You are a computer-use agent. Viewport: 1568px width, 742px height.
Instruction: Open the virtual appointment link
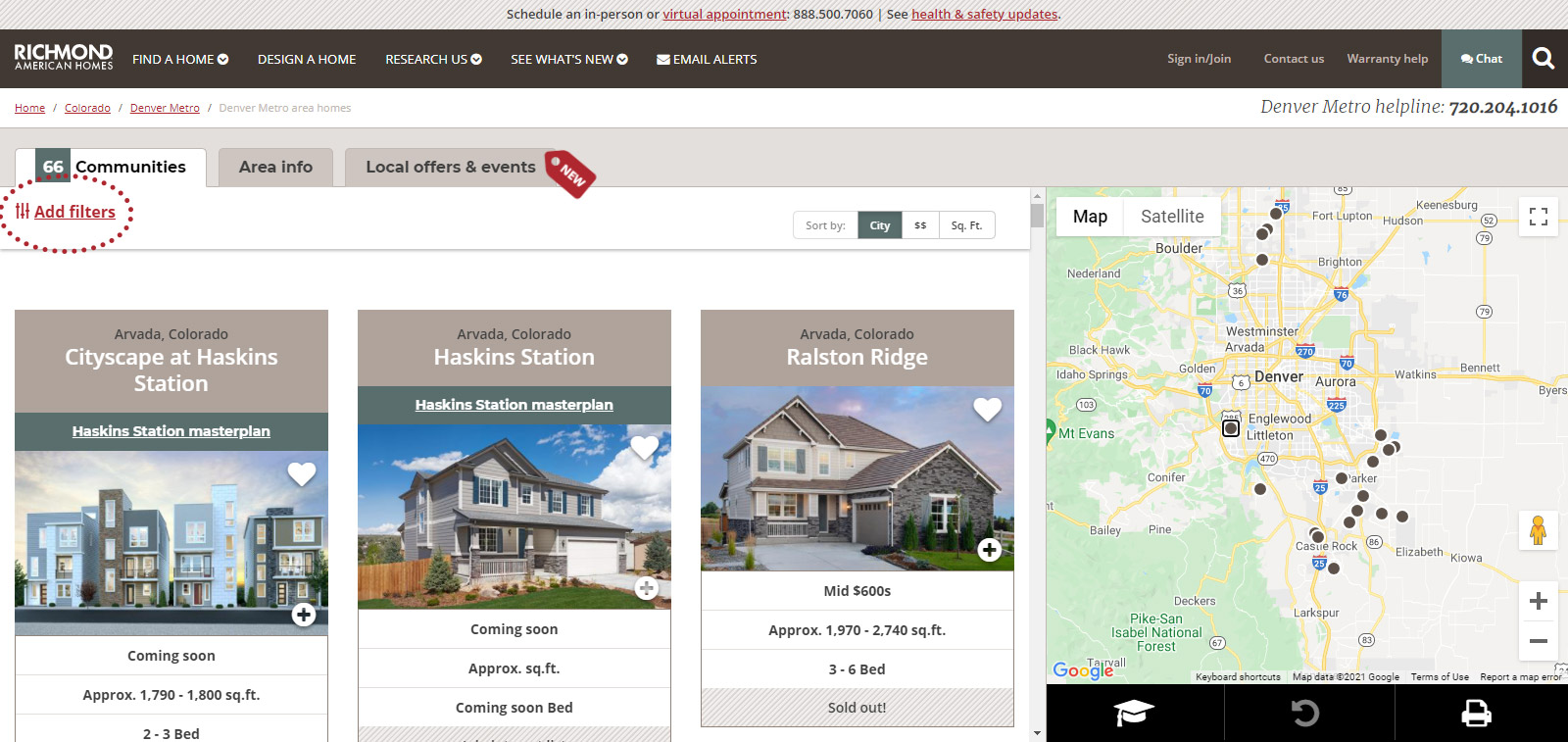click(725, 14)
